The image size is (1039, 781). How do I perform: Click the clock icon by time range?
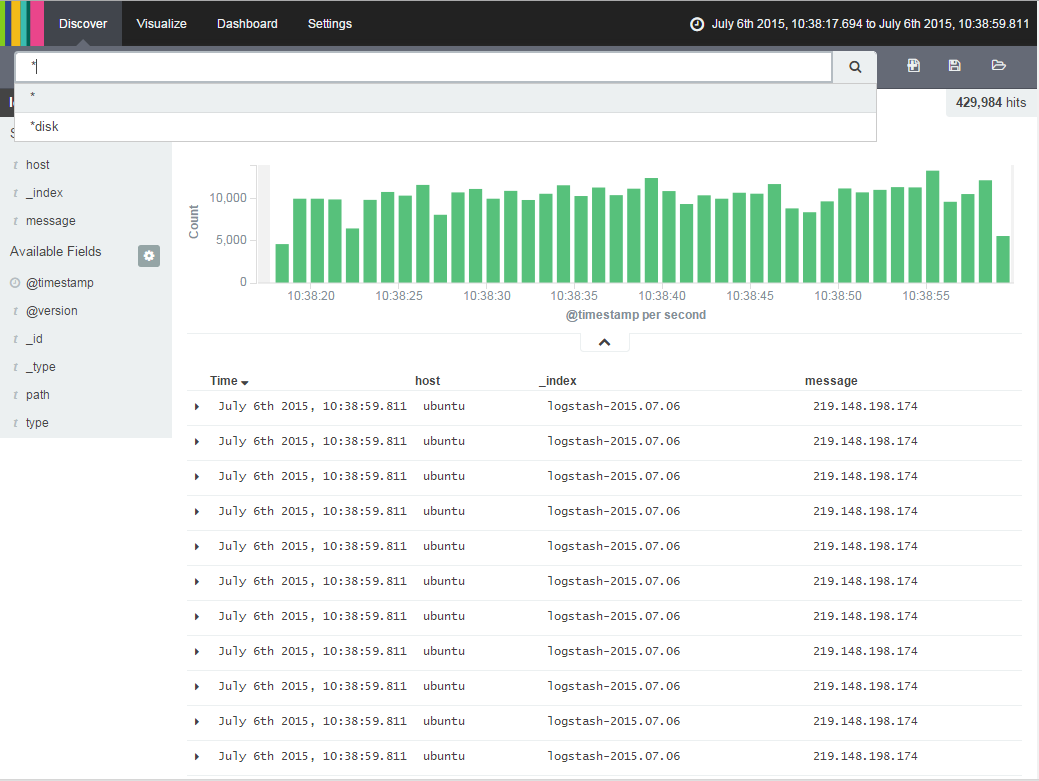click(x=697, y=25)
